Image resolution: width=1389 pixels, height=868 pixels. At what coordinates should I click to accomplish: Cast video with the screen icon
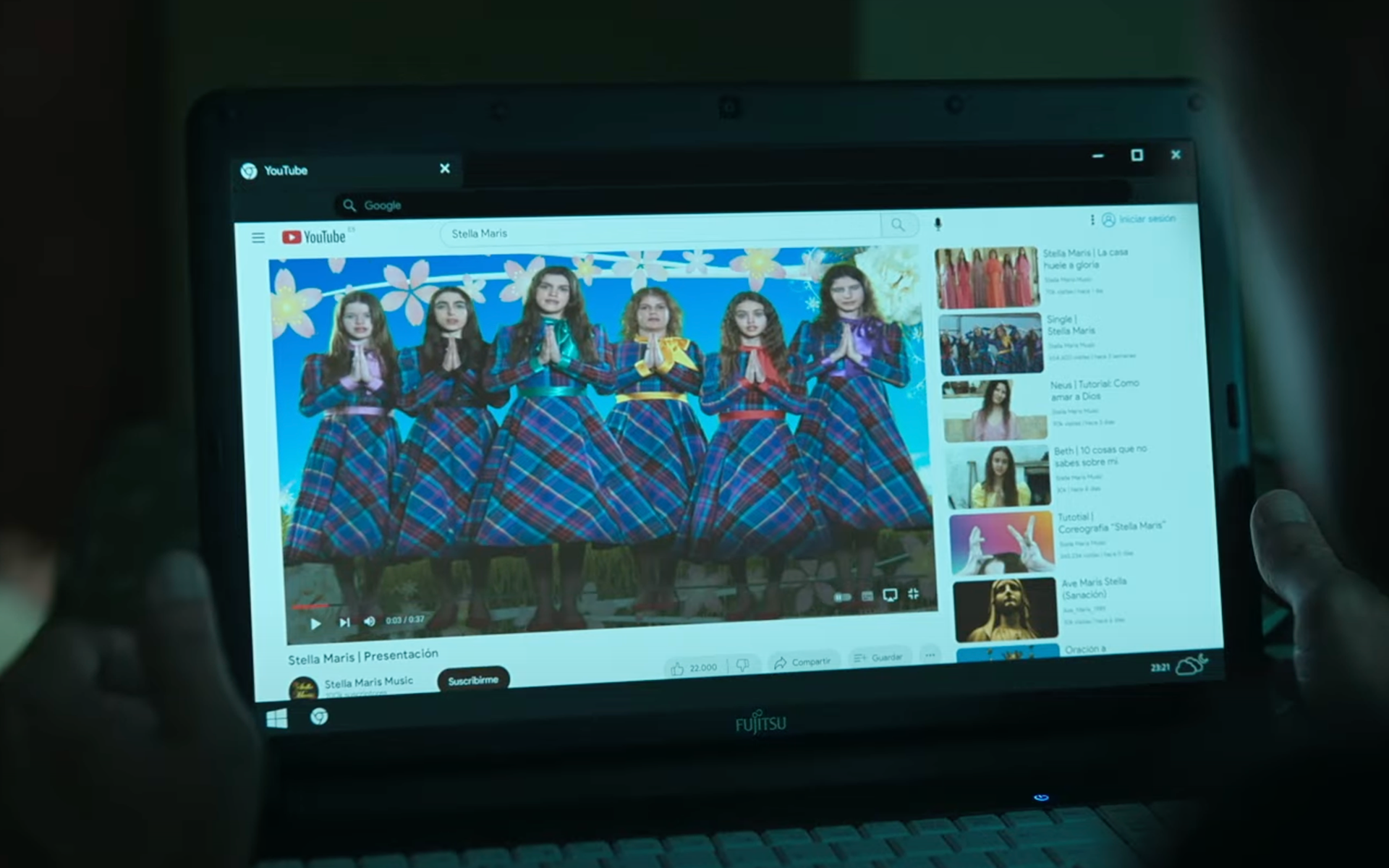click(891, 595)
